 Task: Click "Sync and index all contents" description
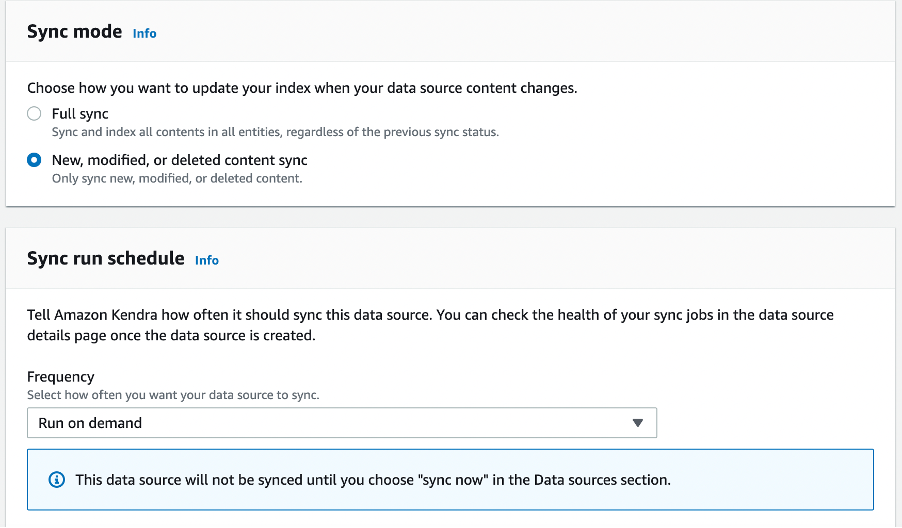(275, 132)
